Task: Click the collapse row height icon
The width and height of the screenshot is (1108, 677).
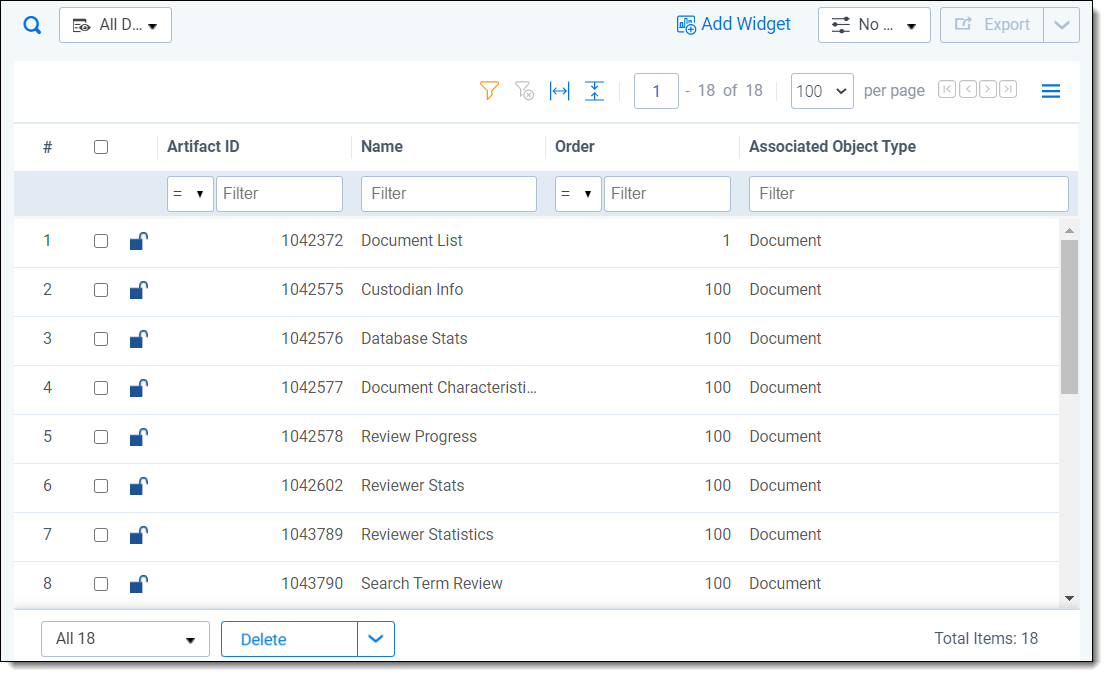Action: 595,91
